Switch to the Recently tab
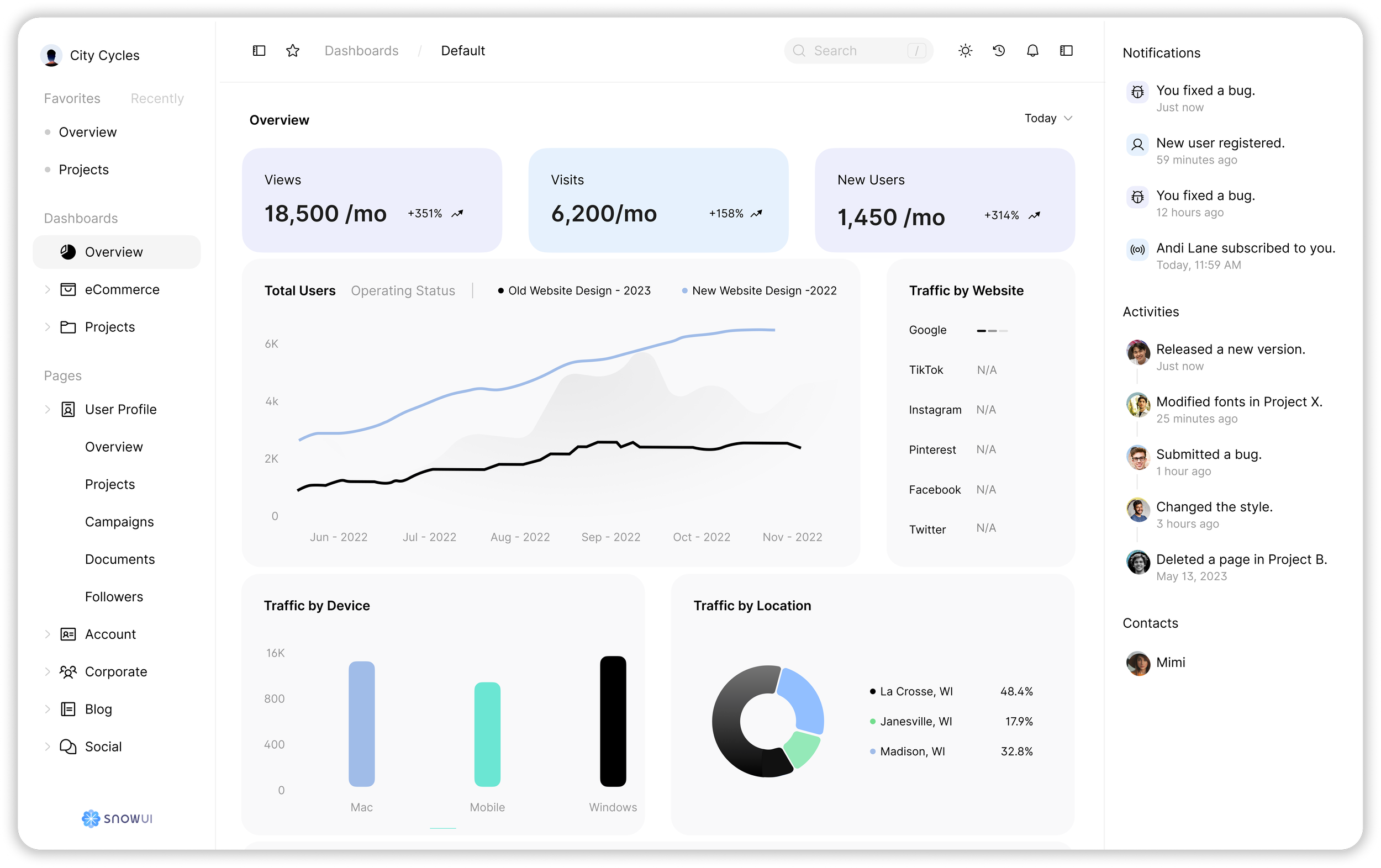Viewport: 1381px width, 868px height. coord(157,99)
